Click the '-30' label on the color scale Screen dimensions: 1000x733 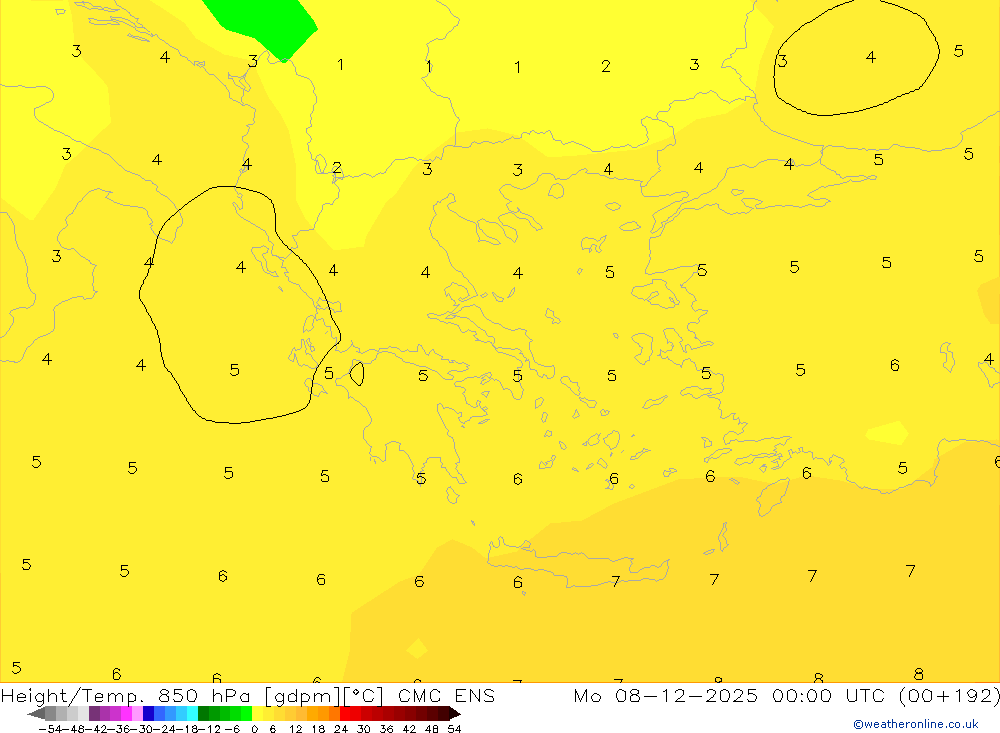[142, 729]
